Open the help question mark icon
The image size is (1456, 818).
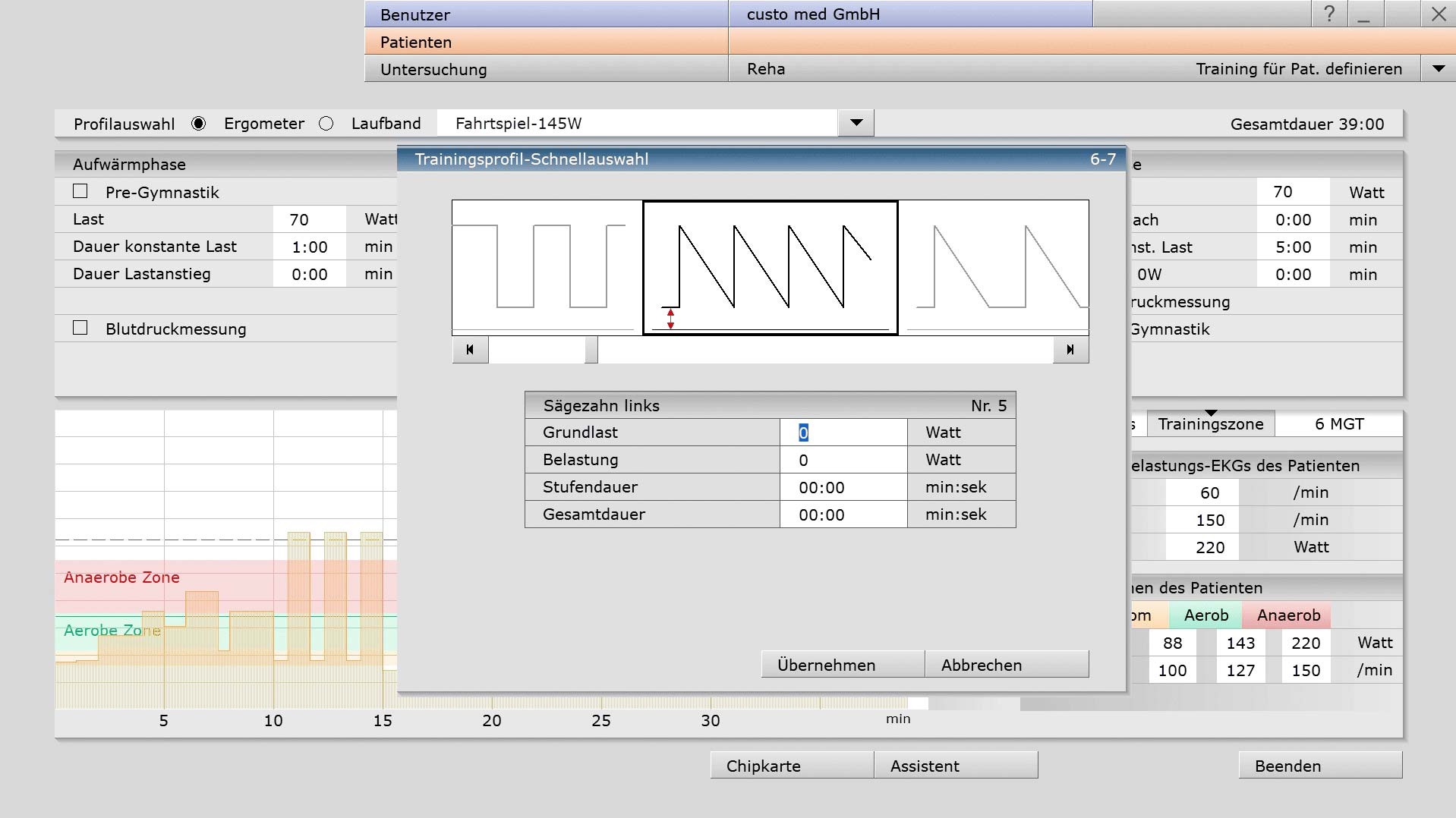point(1329,14)
